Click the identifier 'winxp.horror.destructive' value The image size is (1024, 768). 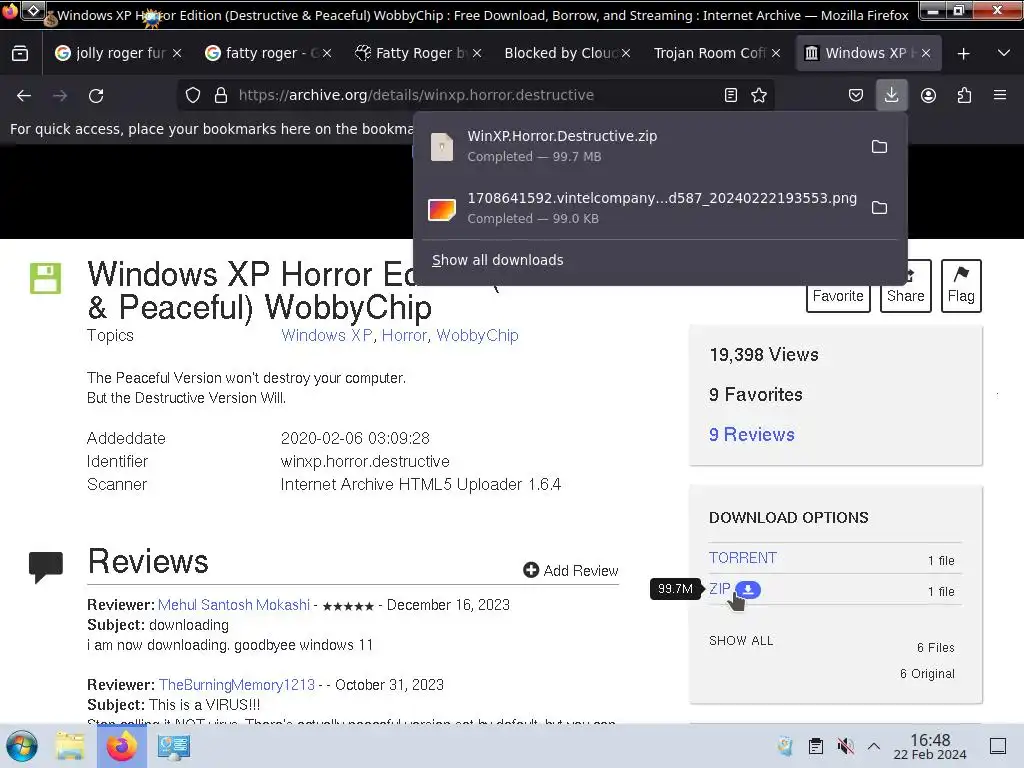click(365, 462)
